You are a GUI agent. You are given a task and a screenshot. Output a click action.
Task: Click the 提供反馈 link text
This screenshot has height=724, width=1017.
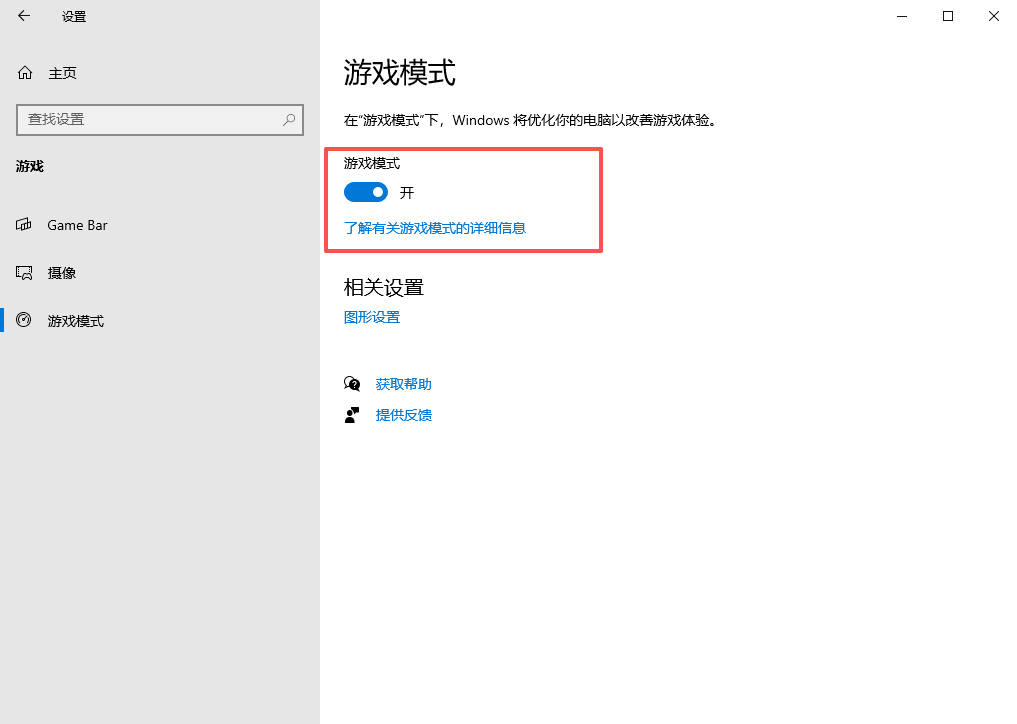(404, 415)
